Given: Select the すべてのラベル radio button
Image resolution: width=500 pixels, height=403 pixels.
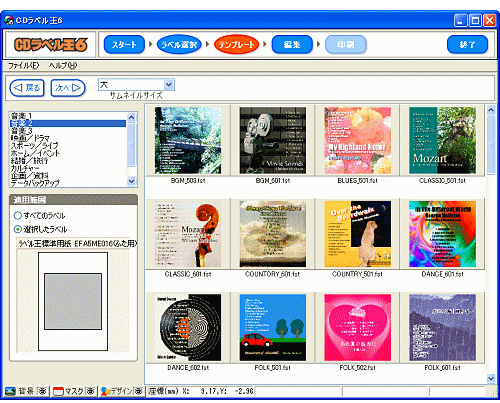Looking at the screenshot, I should (x=18, y=215).
